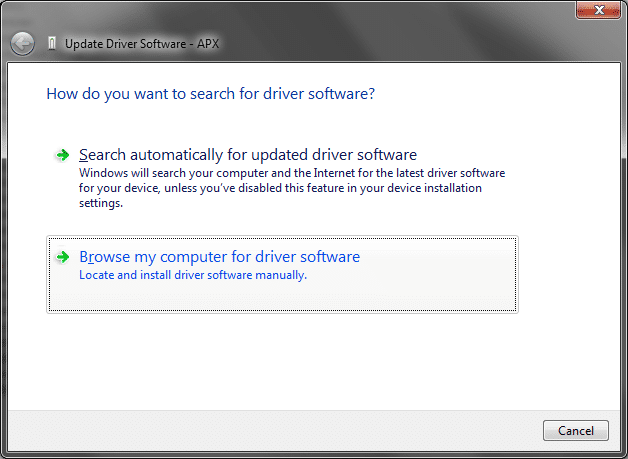Choose Browse my computer for driver software
Image resolution: width=628 pixels, height=459 pixels.
[x=282, y=274]
